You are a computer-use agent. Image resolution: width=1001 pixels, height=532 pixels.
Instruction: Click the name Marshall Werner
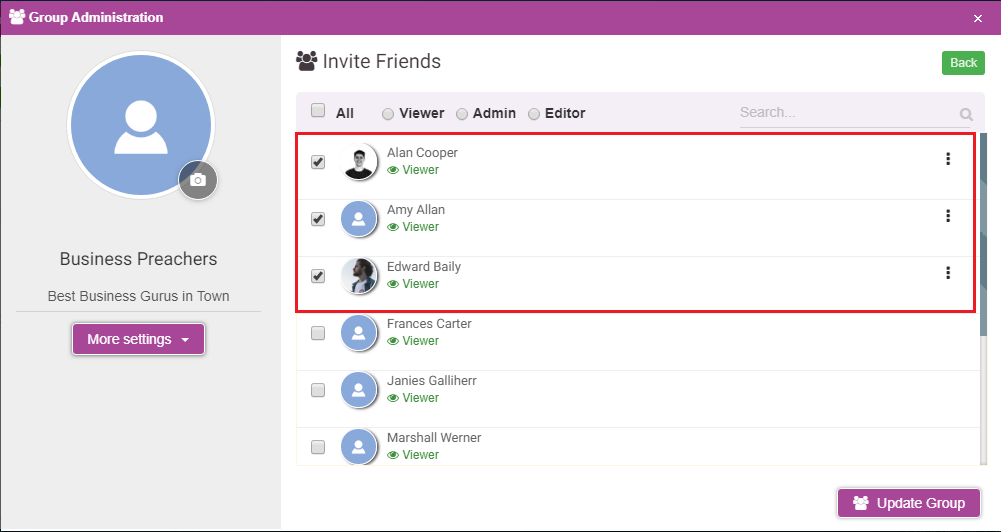[x=434, y=437]
